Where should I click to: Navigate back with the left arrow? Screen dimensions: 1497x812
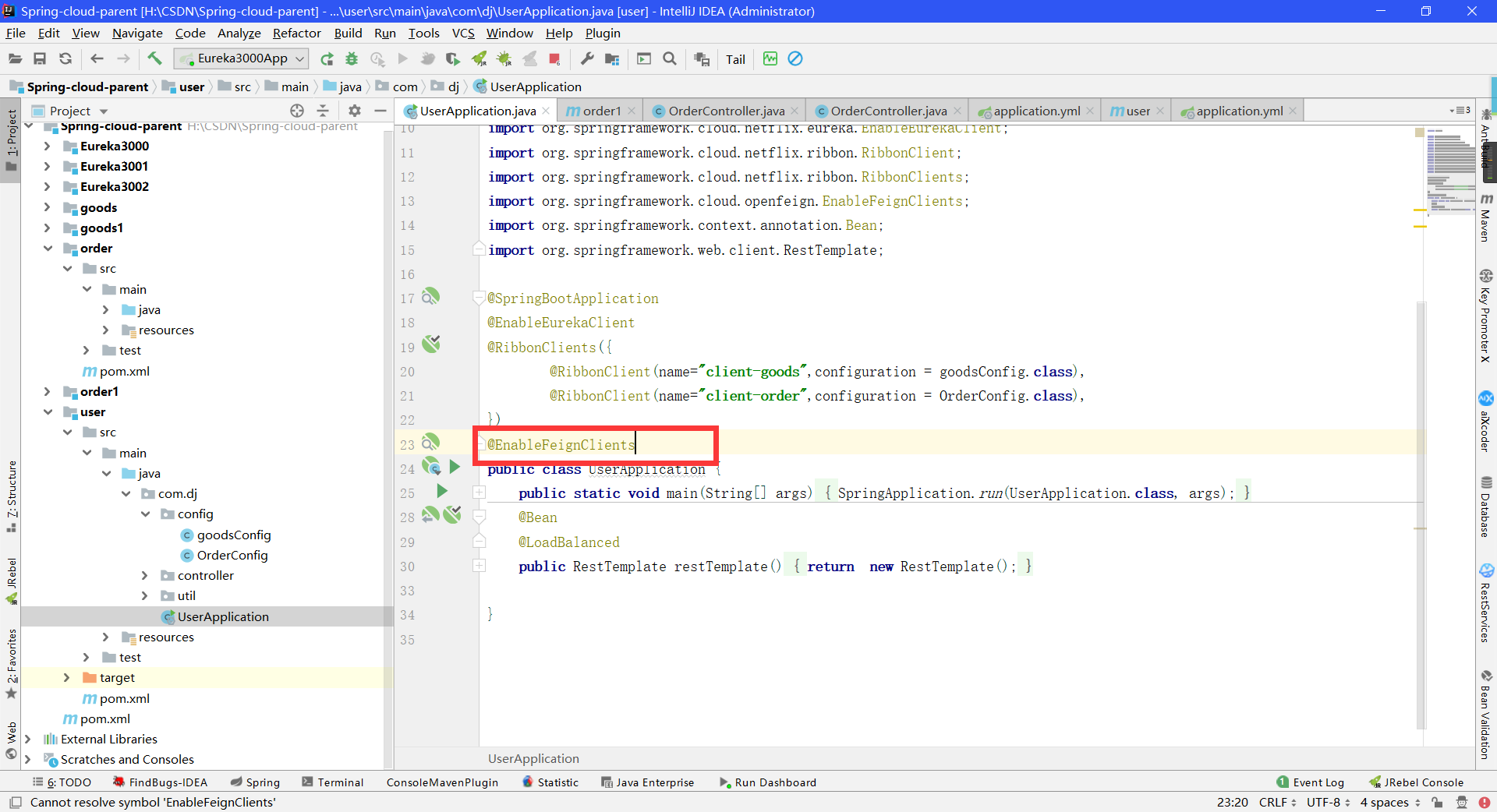pyautogui.click(x=97, y=58)
